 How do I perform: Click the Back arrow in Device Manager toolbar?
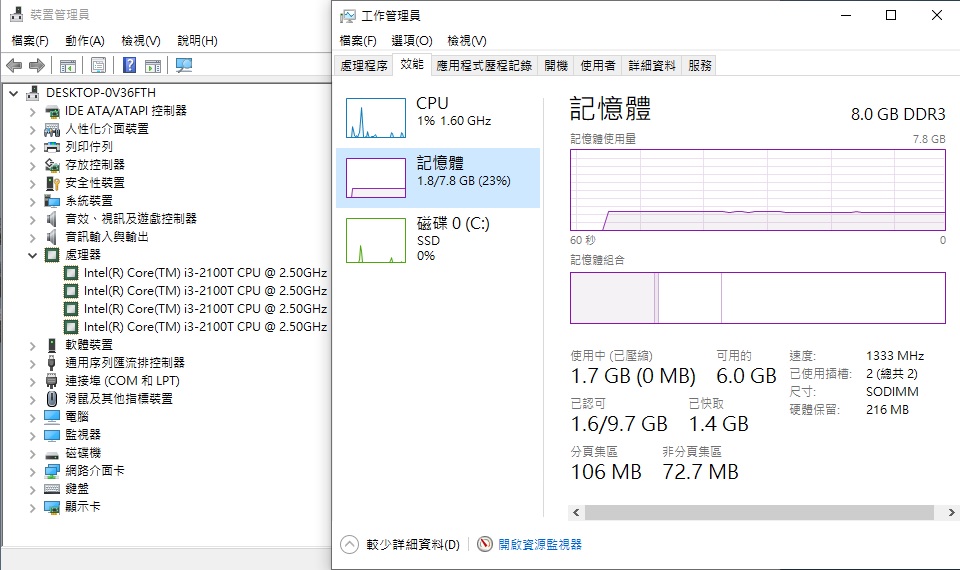tap(14, 65)
